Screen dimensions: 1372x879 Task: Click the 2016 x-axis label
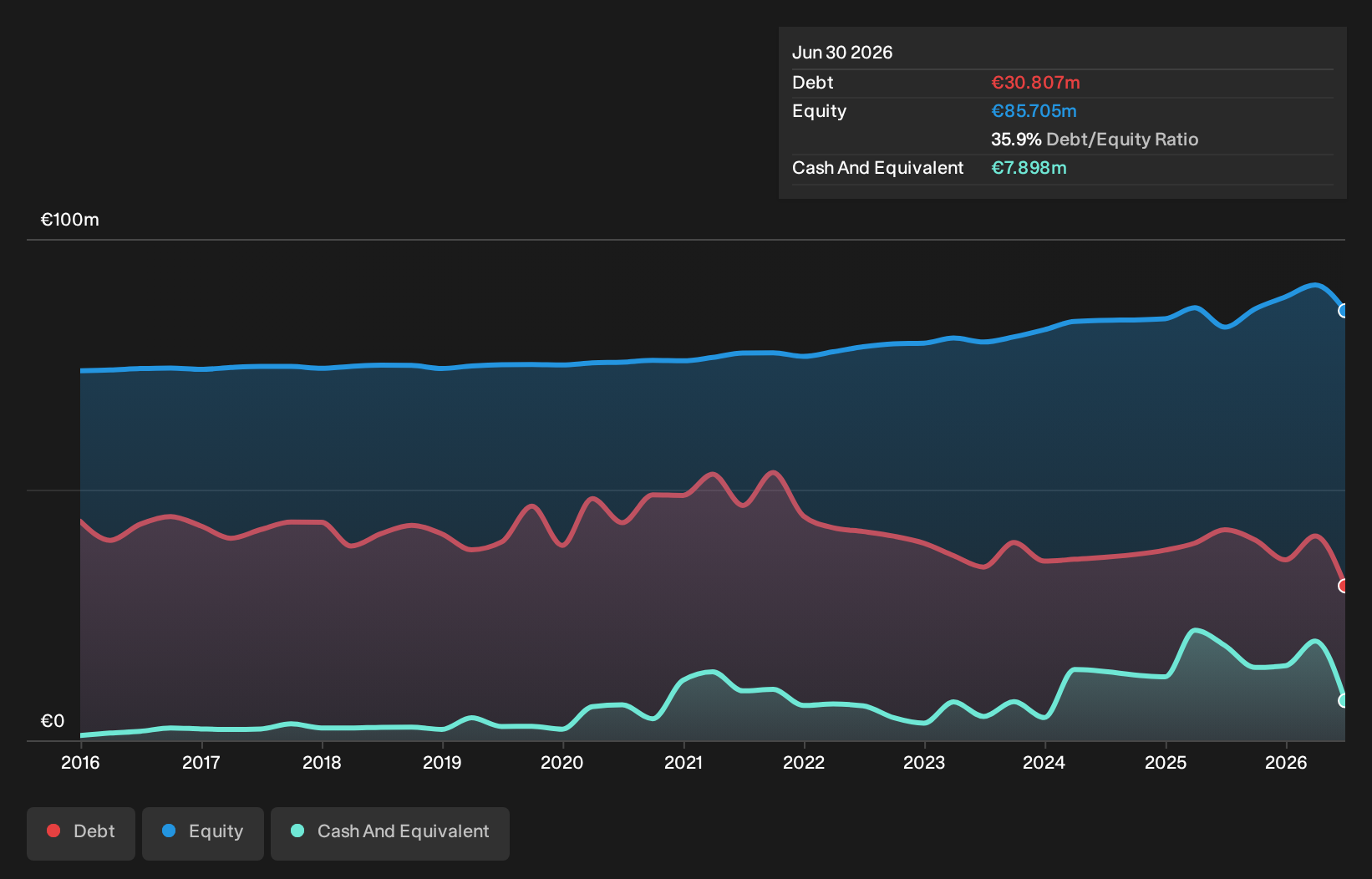(80, 762)
